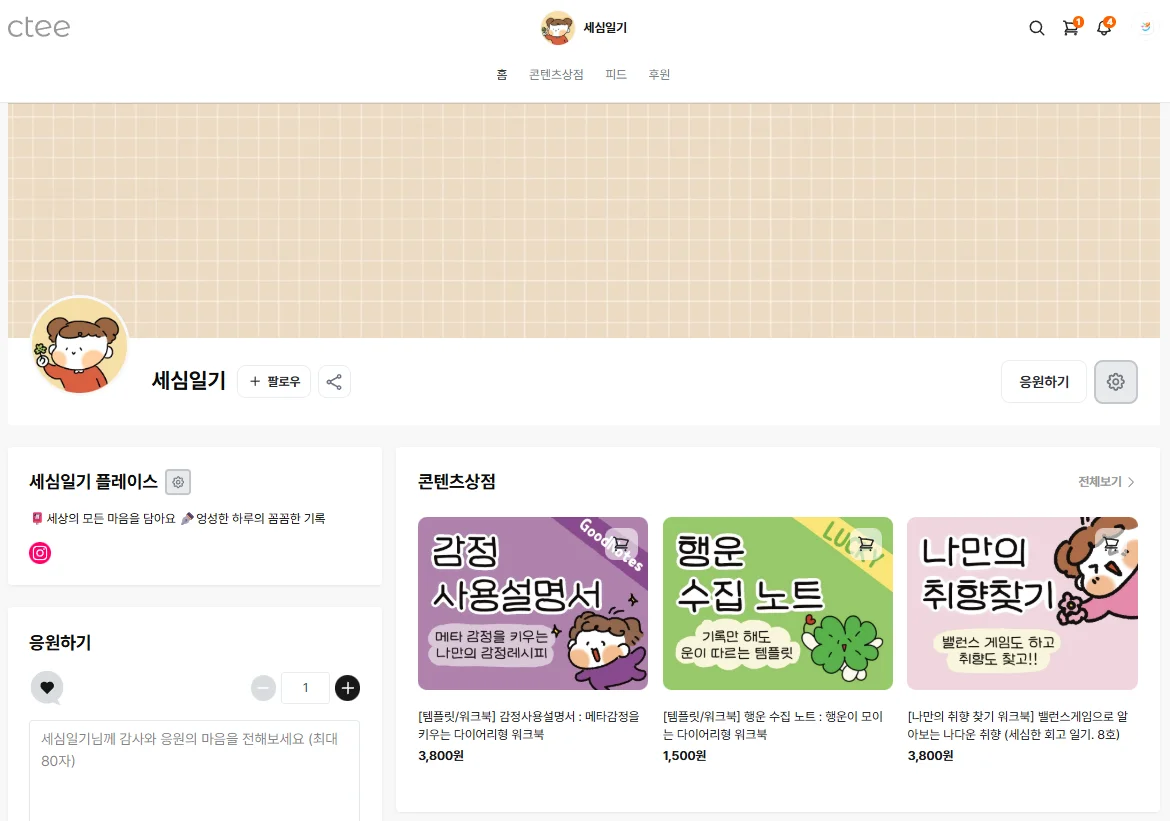Image resolution: width=1170 pixels, height=821 pixels.
Task: Click the 응원하기 button on profile
Action: point(1044,382)
